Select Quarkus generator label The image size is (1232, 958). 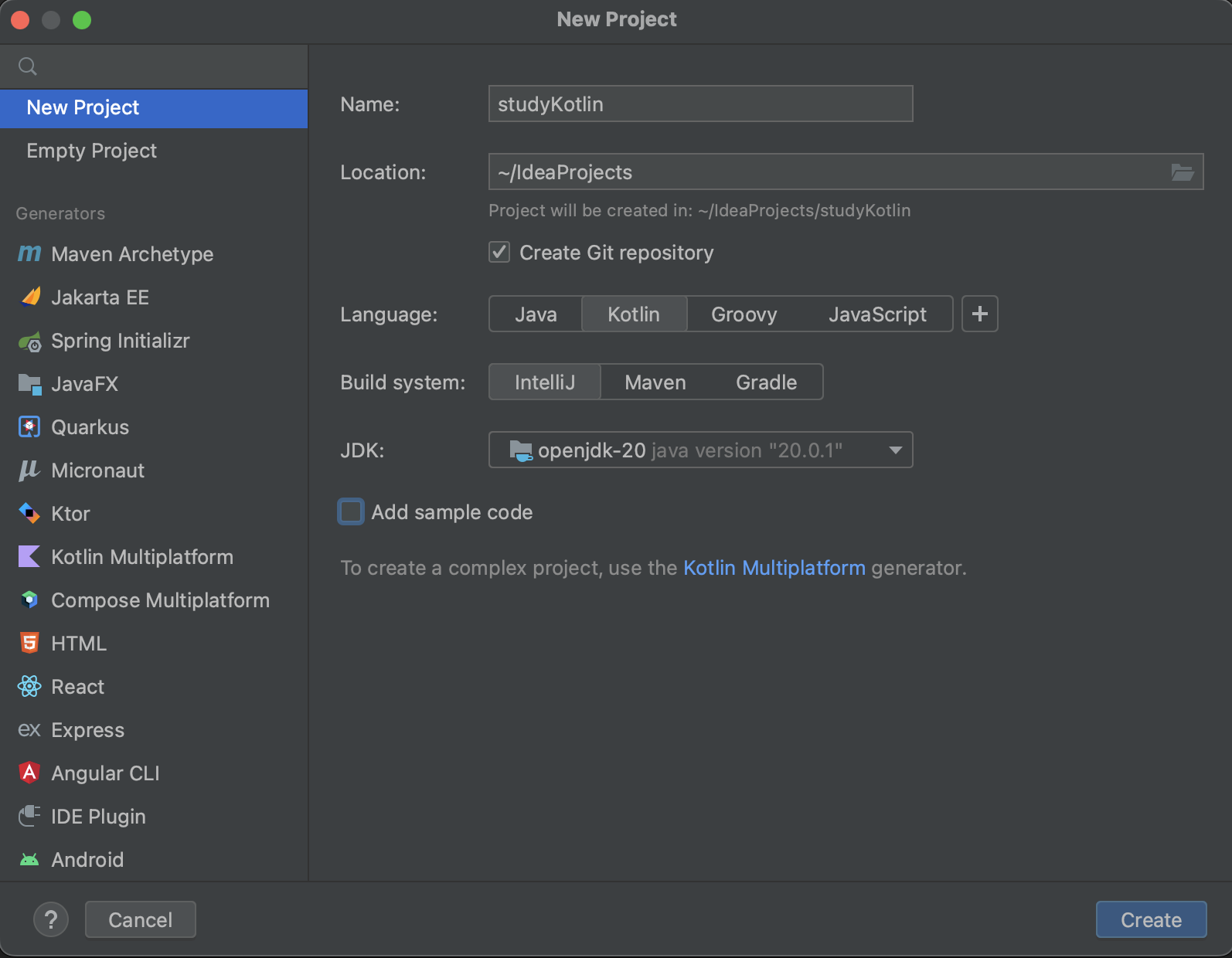tap(90, 427)
